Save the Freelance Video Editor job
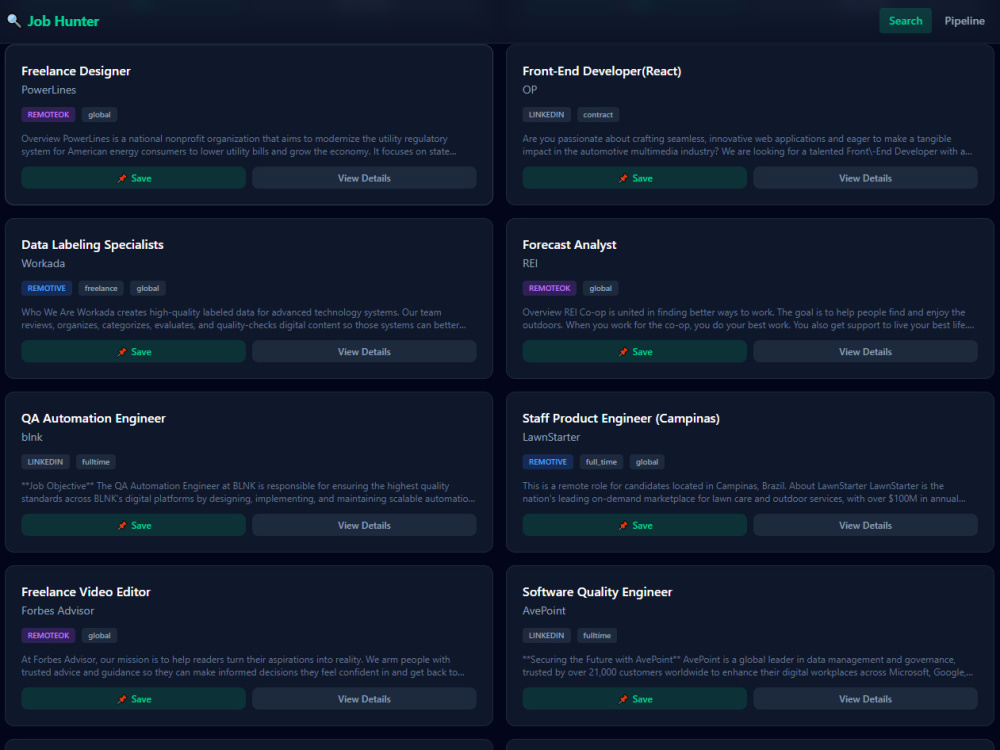Screen dimensions: 1000x750 pos(133,698)
